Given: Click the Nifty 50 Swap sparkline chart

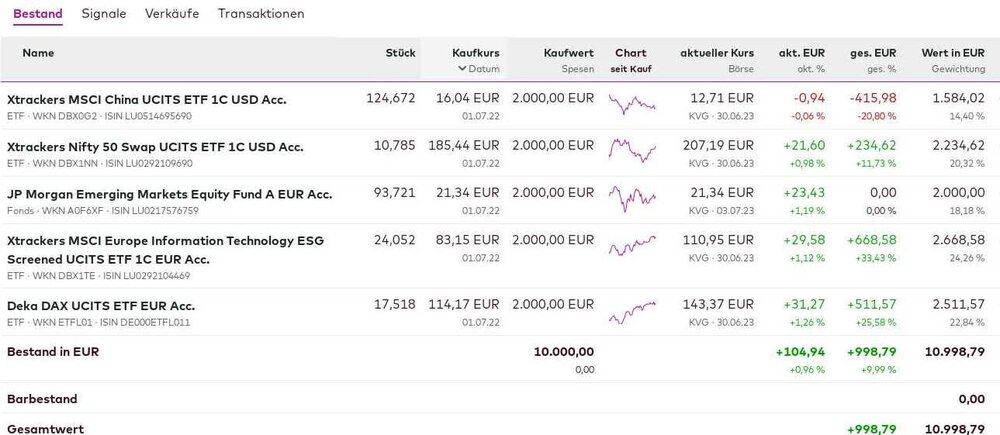Looking at the screenshot, I should (632, 152).
